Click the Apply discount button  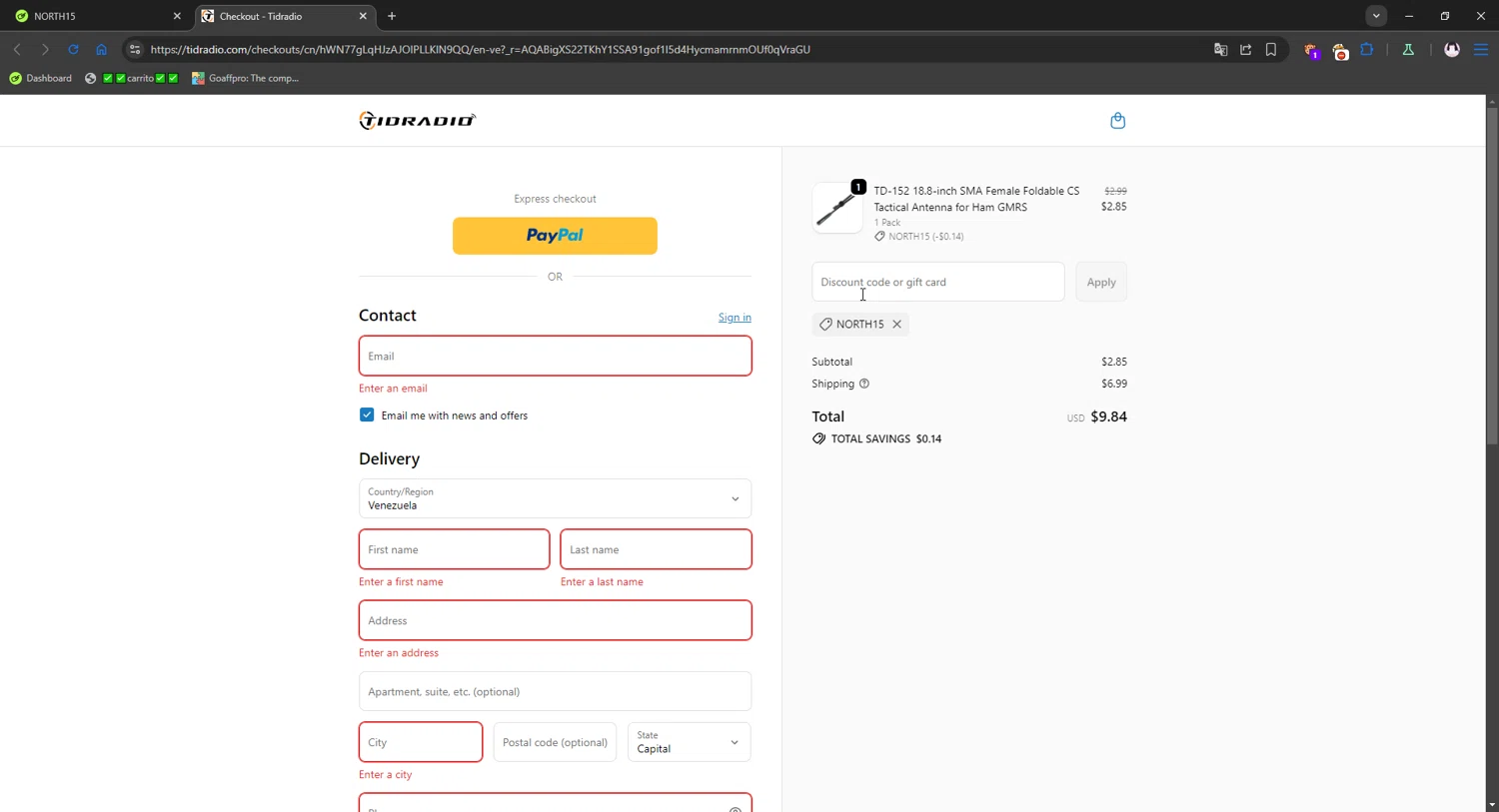point(1101,282)
